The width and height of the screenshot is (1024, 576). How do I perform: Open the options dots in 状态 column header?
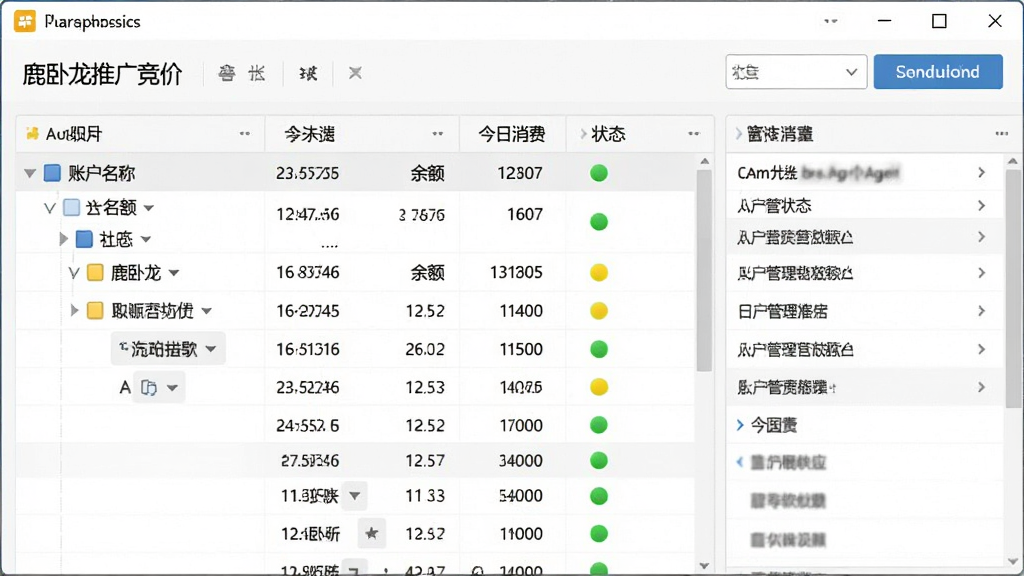click(694, 134)
